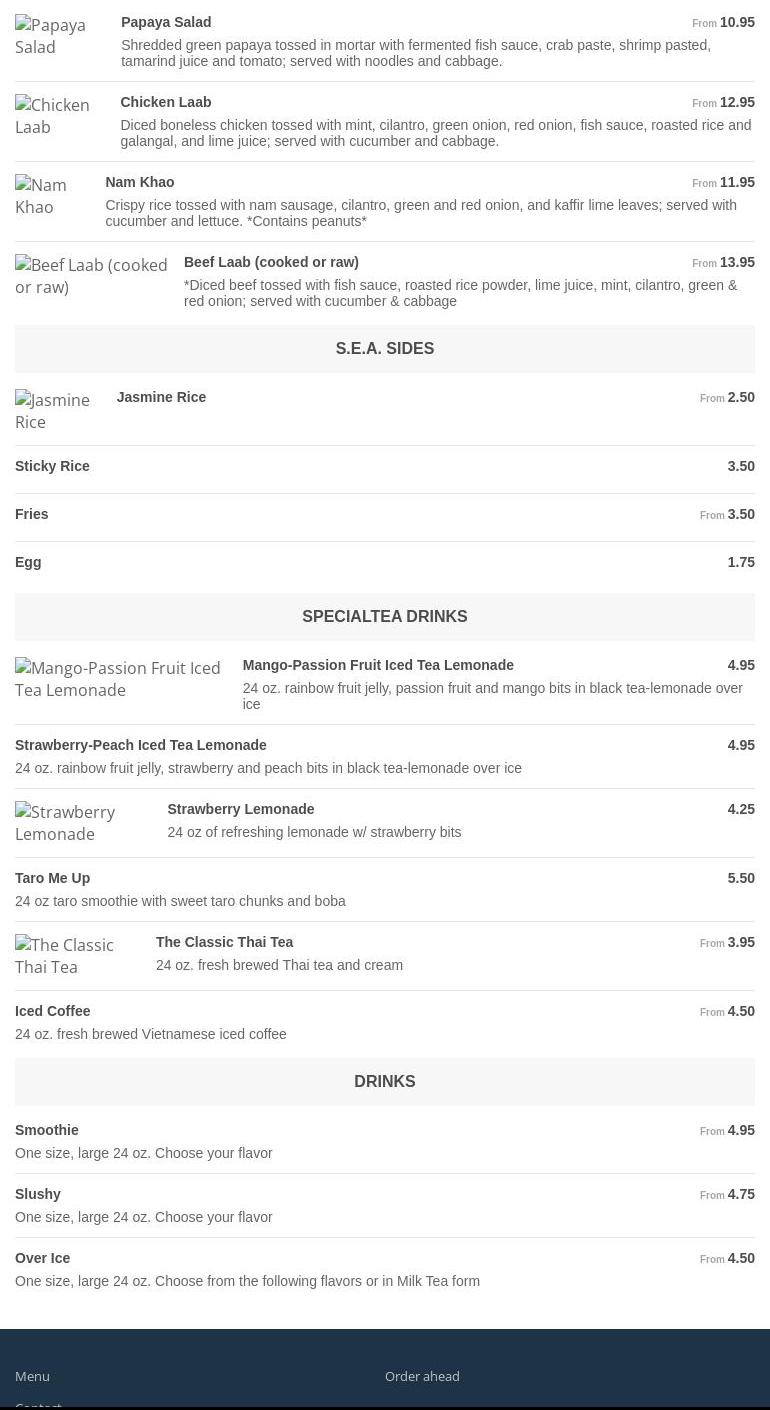Viewport: 770px width, 1410px height.
Task: Add the Egg side item
Action: pyautogui.click(x=28, y=562)
